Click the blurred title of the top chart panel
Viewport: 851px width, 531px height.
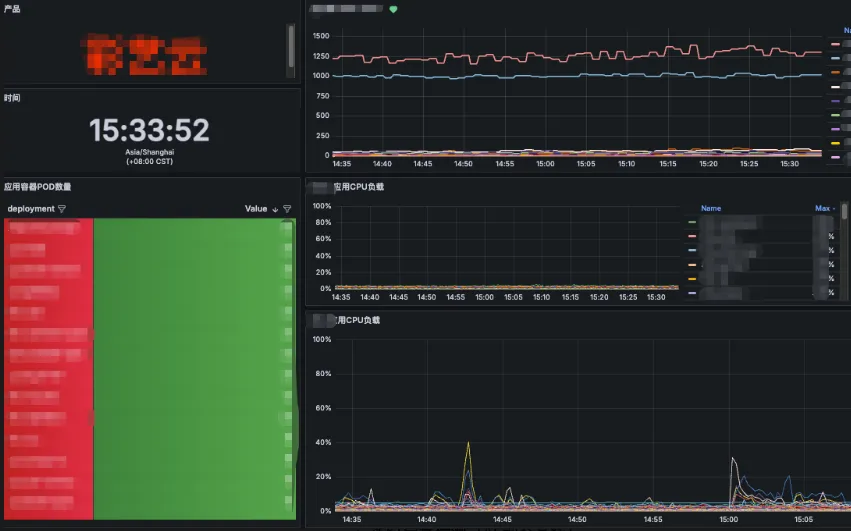coord(347,9)
